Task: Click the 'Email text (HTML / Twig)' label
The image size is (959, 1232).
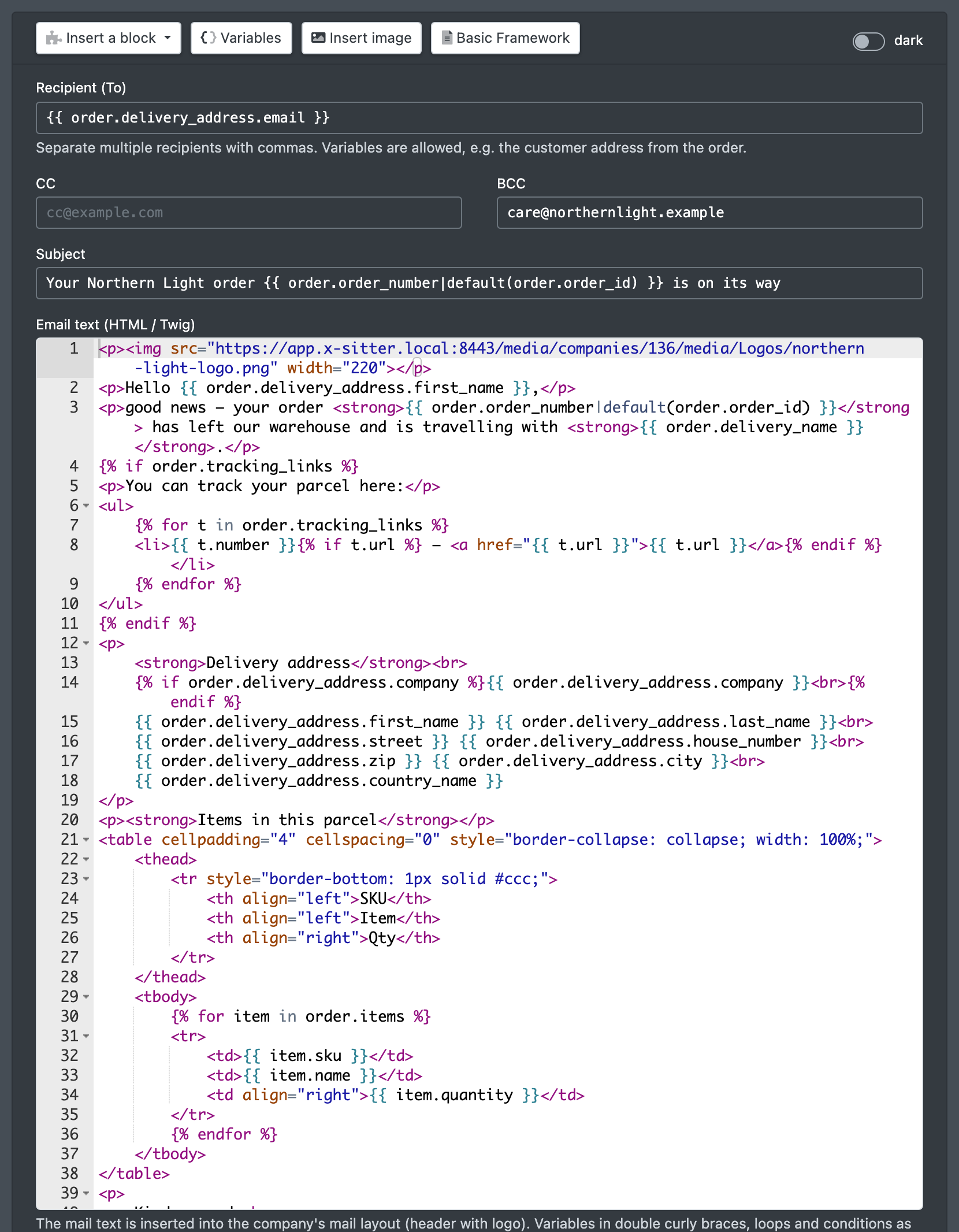Action: pyautogui.click(x=116, y=325)
